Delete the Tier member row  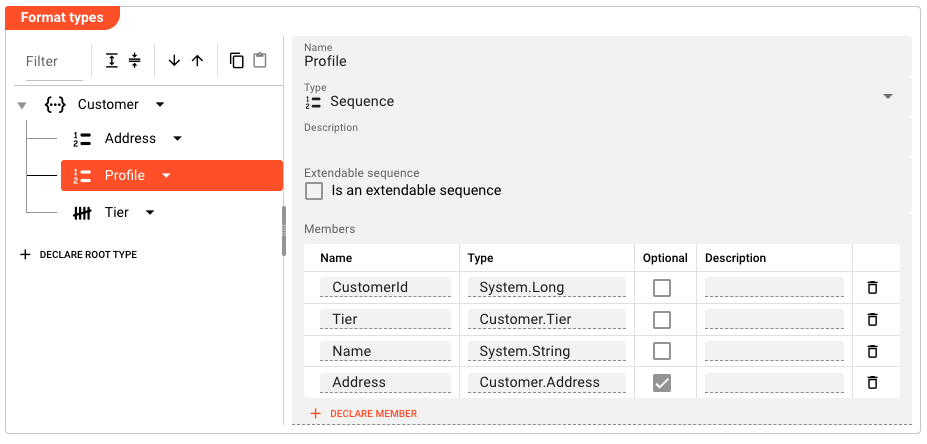(x=872, y=319)
